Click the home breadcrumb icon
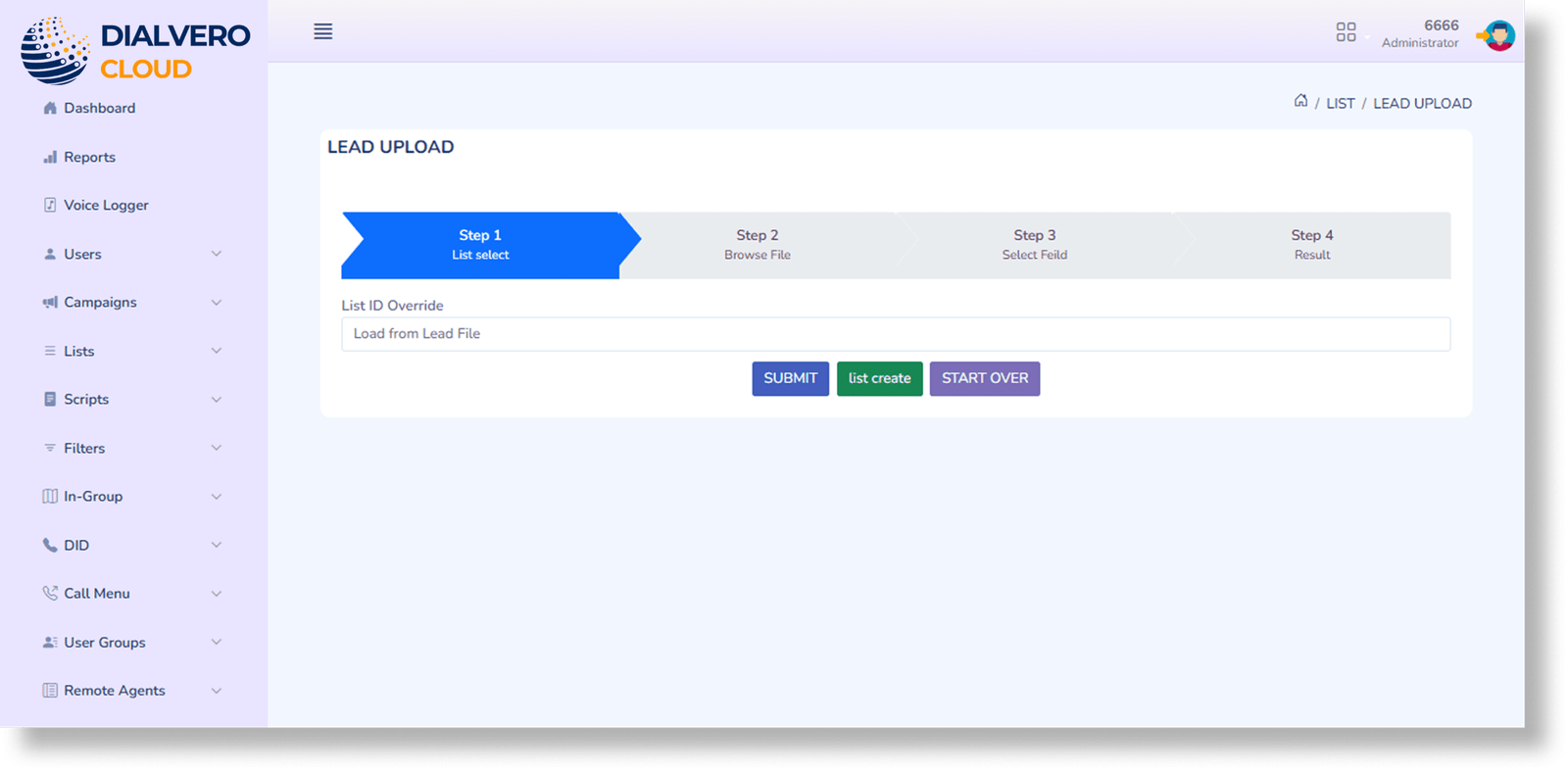 (x=1300, y=101)
